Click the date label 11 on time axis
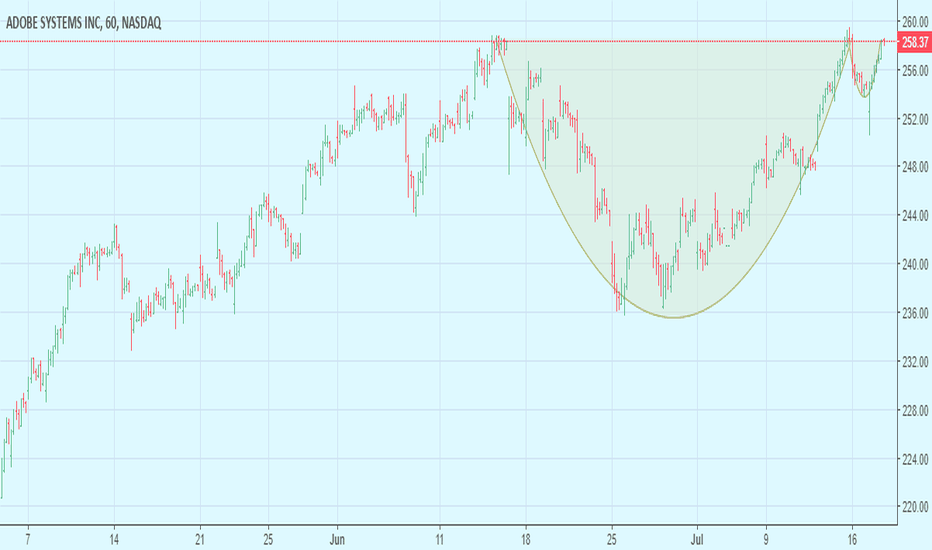Screen dimensions: 932x550 click(x=439, y=540)
